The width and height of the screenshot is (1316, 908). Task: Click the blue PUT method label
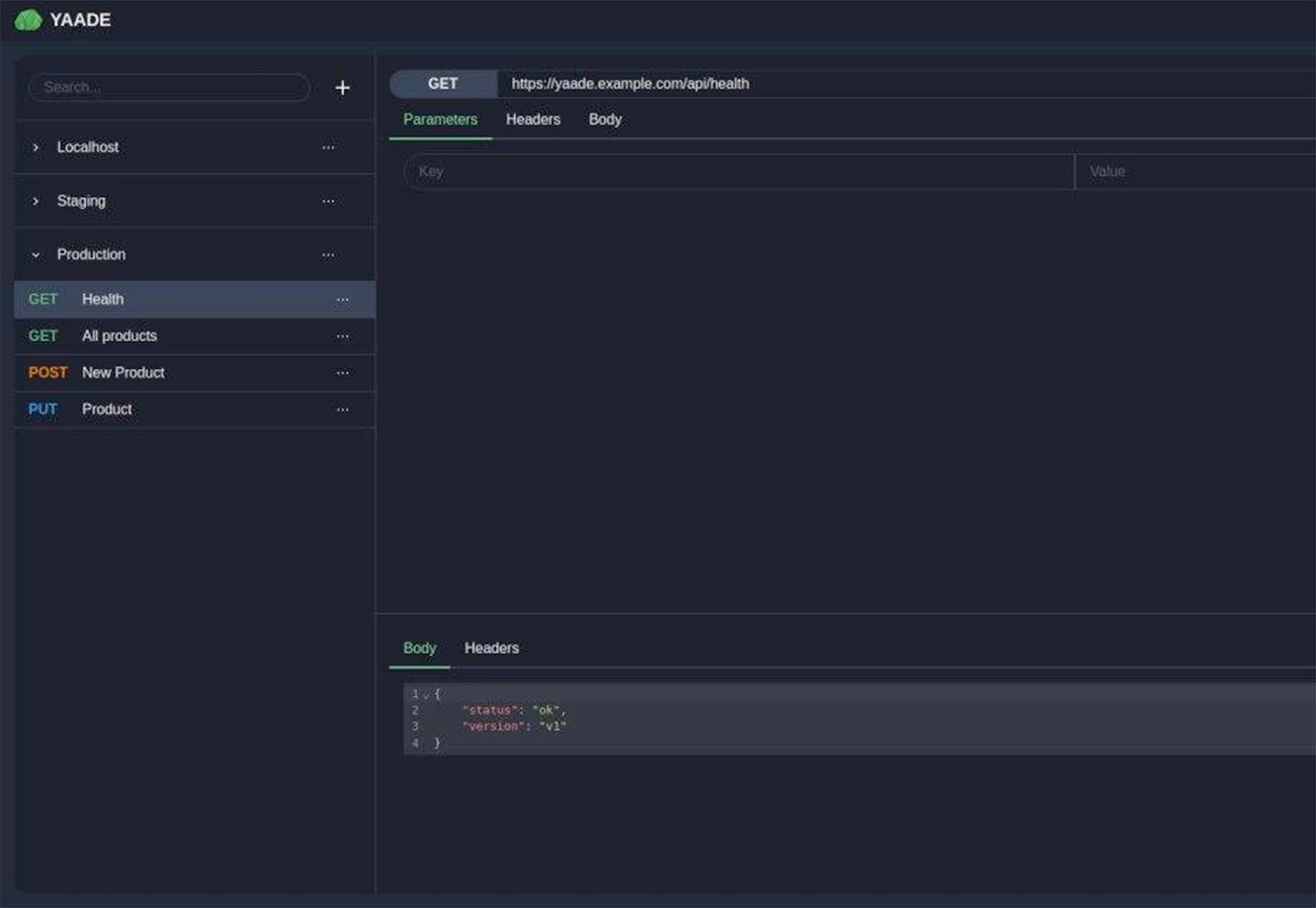(43, 409)
